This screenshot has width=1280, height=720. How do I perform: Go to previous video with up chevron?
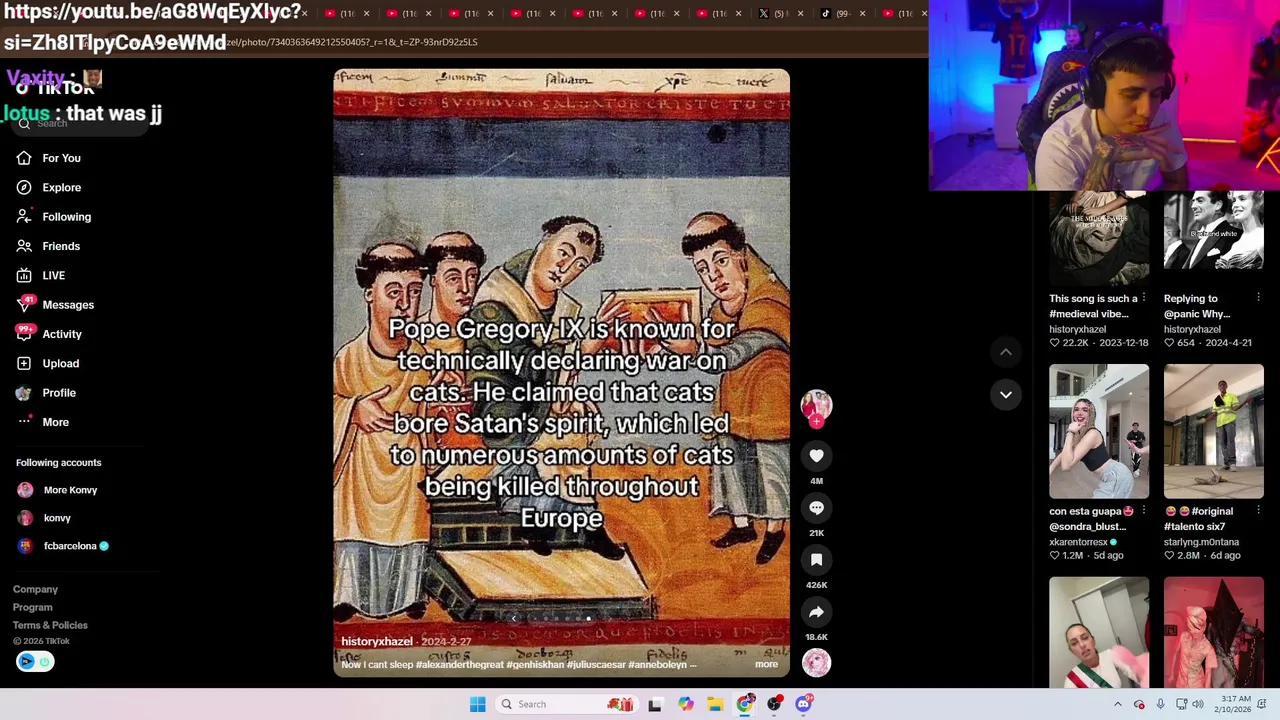pos(1006,352)
